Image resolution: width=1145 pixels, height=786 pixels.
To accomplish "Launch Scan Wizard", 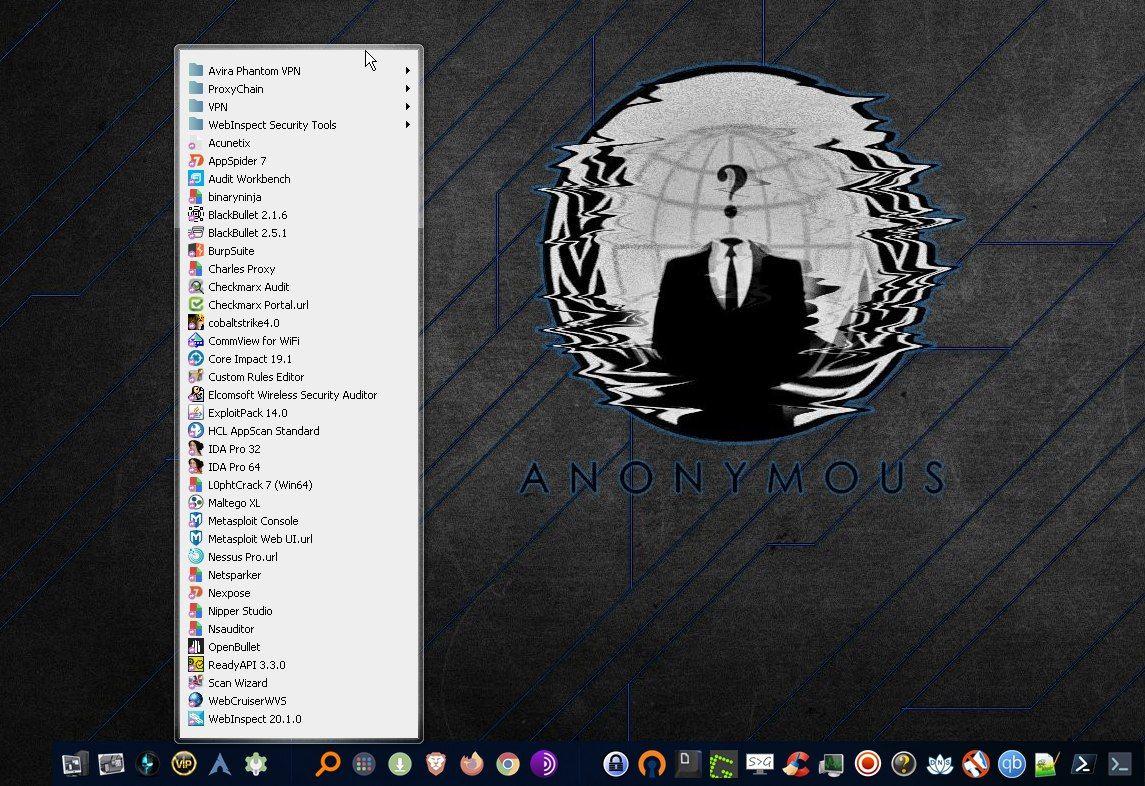I will [x=299, y=683].
